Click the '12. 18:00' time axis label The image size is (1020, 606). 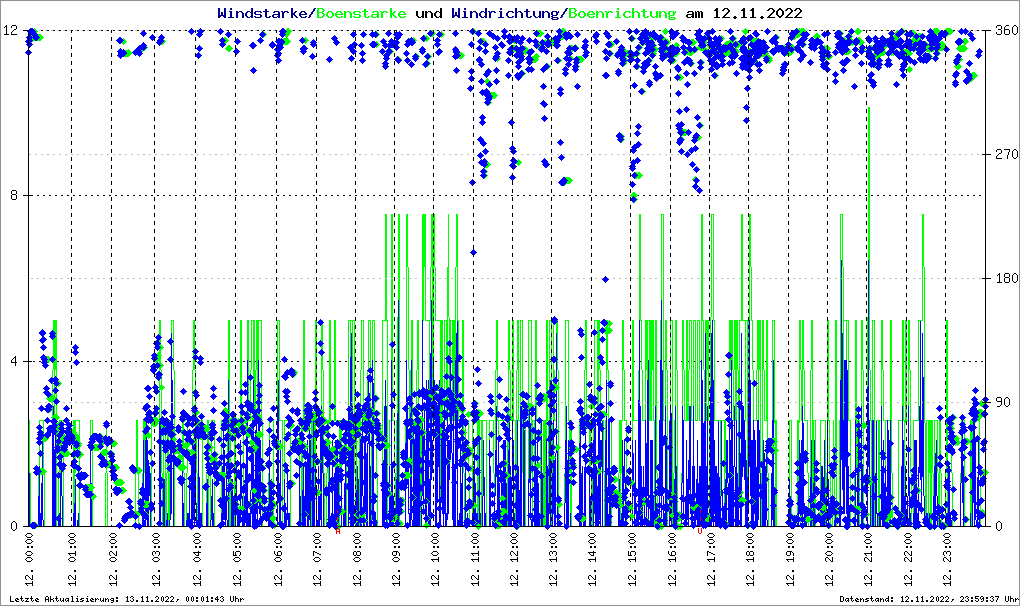coord(750,561)
